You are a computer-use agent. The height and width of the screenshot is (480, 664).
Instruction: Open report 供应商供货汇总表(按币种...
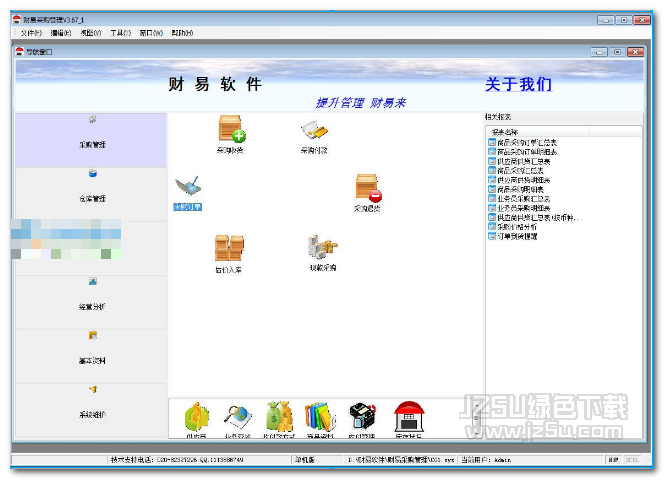tap(535, 217)
